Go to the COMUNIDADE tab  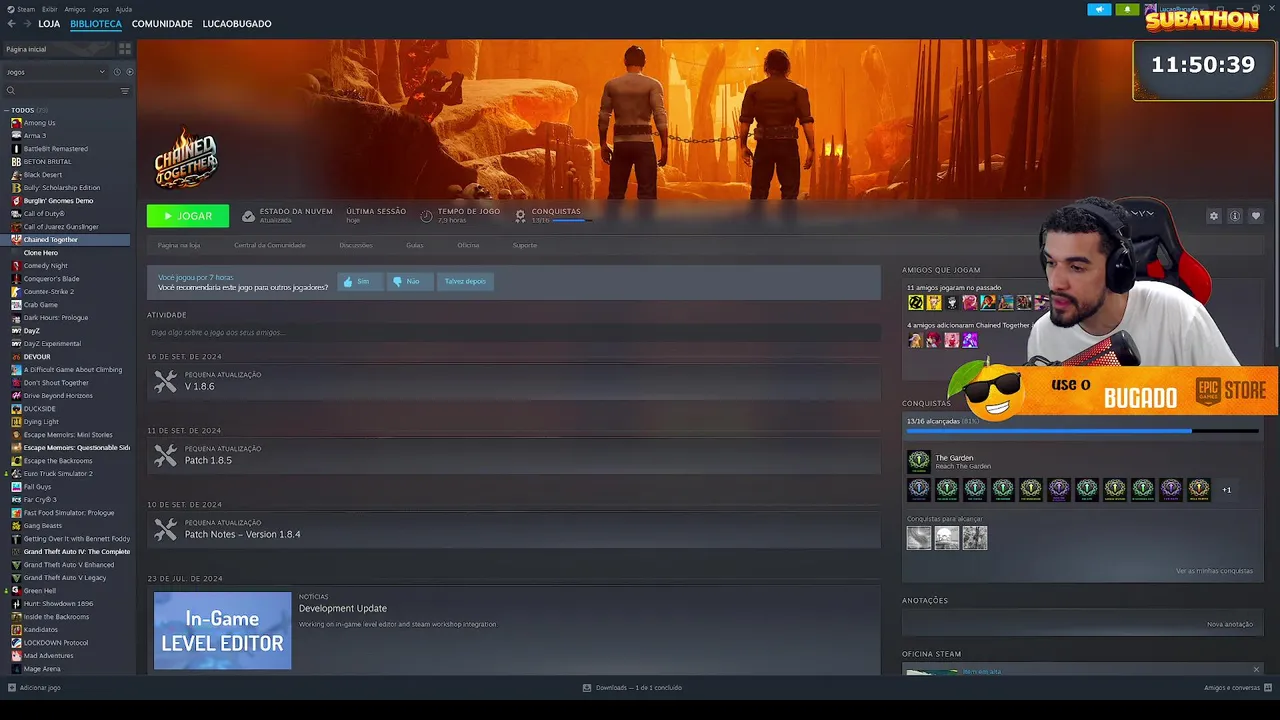162,23
